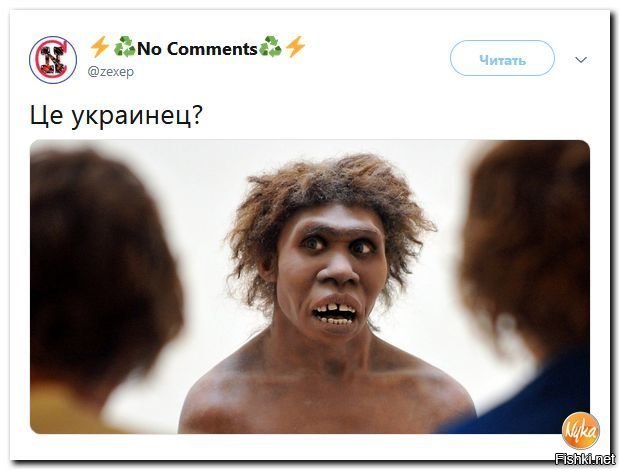Viewport: 621px width, 471px height.
Task: Click the No Comments display name
Action: [197, 49]
